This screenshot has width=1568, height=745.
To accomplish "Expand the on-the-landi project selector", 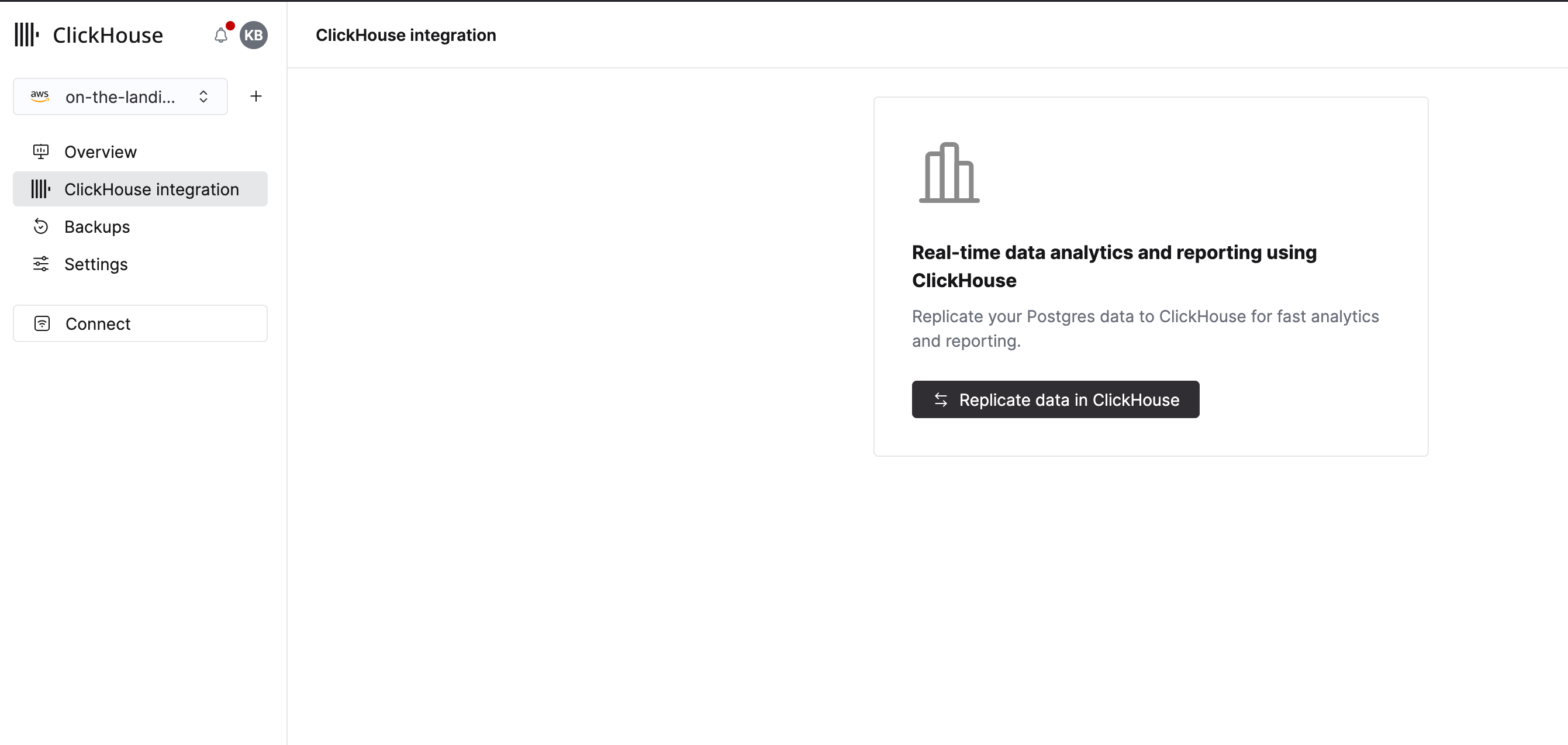I will tap(119, 96).
